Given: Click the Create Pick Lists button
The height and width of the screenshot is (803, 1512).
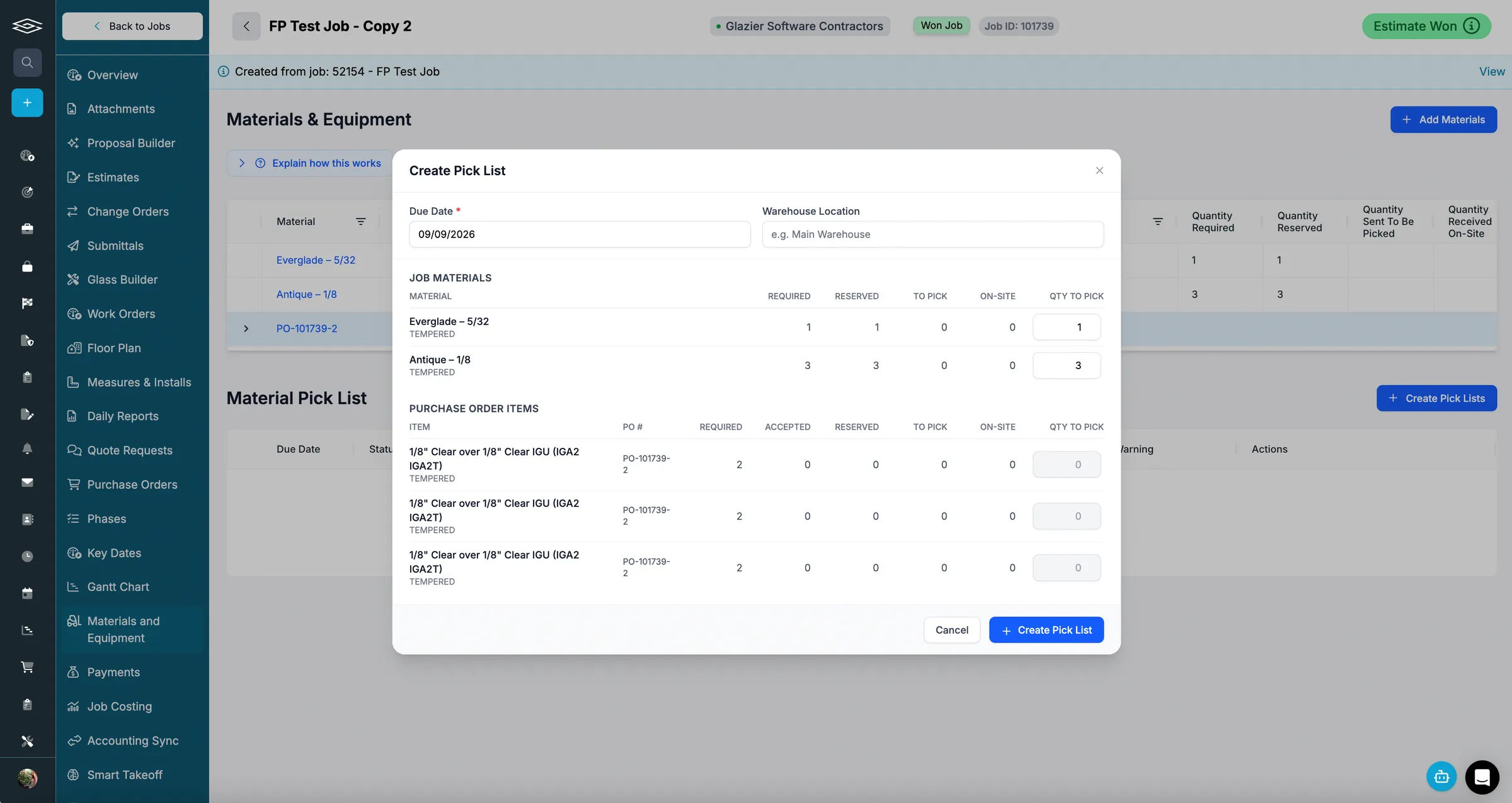Looking at the screenshot, I should click(x=1436, y=398).
